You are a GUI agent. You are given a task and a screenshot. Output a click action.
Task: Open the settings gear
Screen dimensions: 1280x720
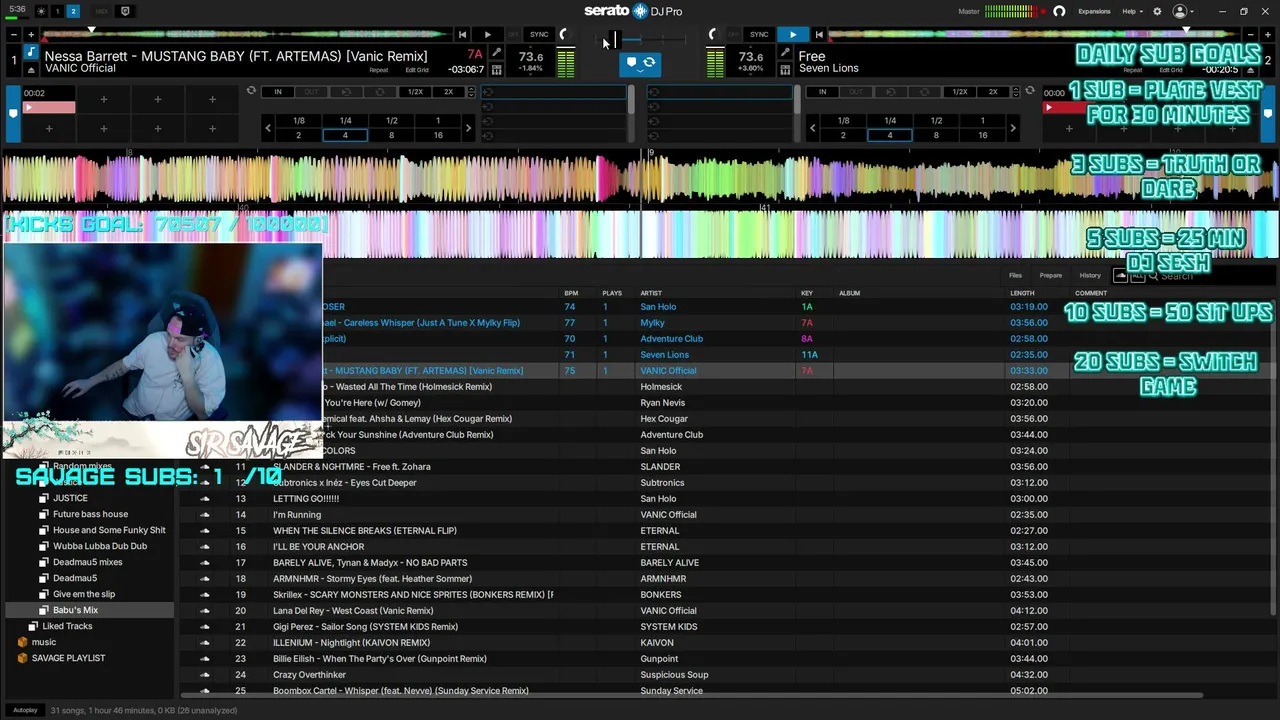point(1157,11)
